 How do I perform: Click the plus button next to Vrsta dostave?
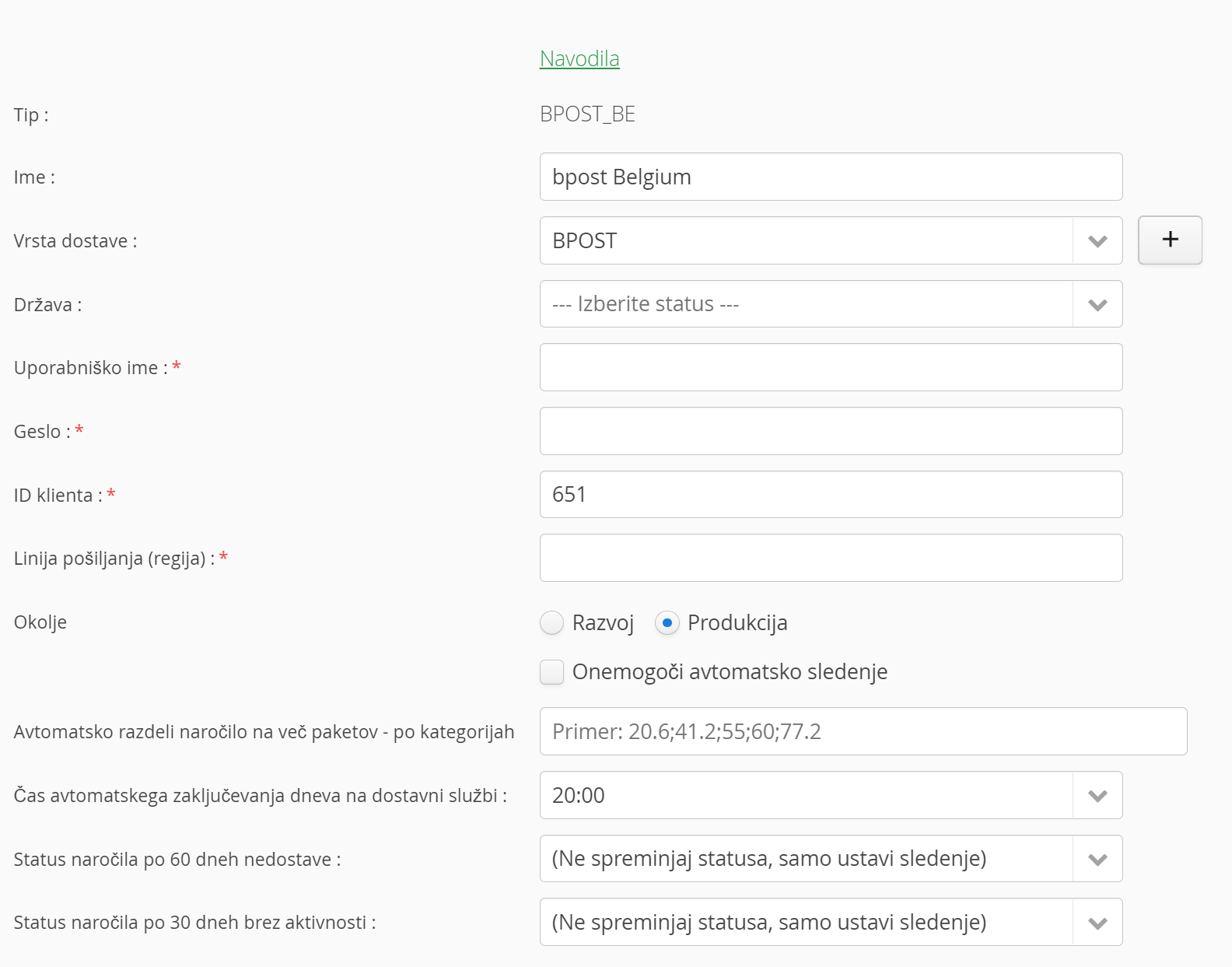1170,240
